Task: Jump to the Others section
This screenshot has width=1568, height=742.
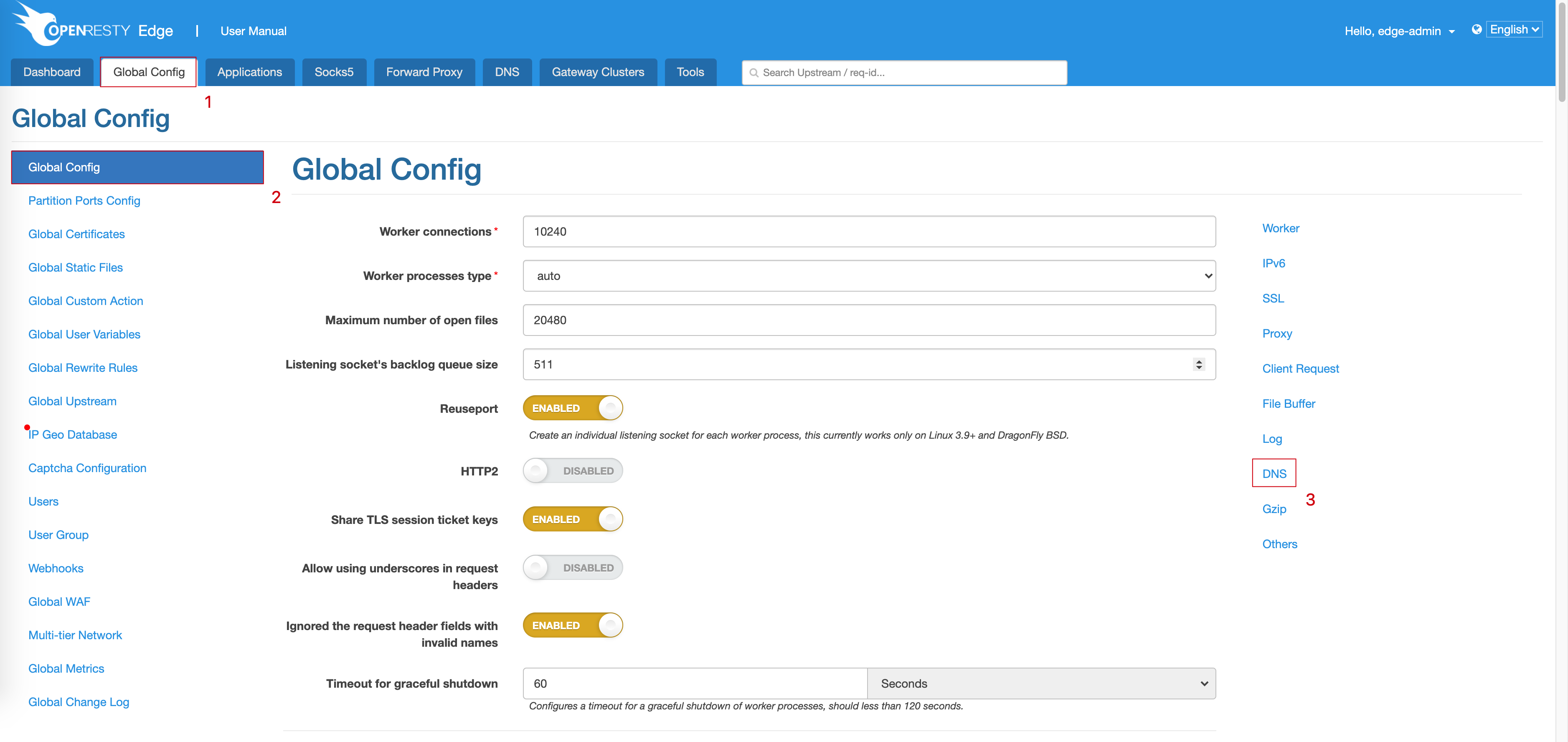Action: coord(1279,544)
